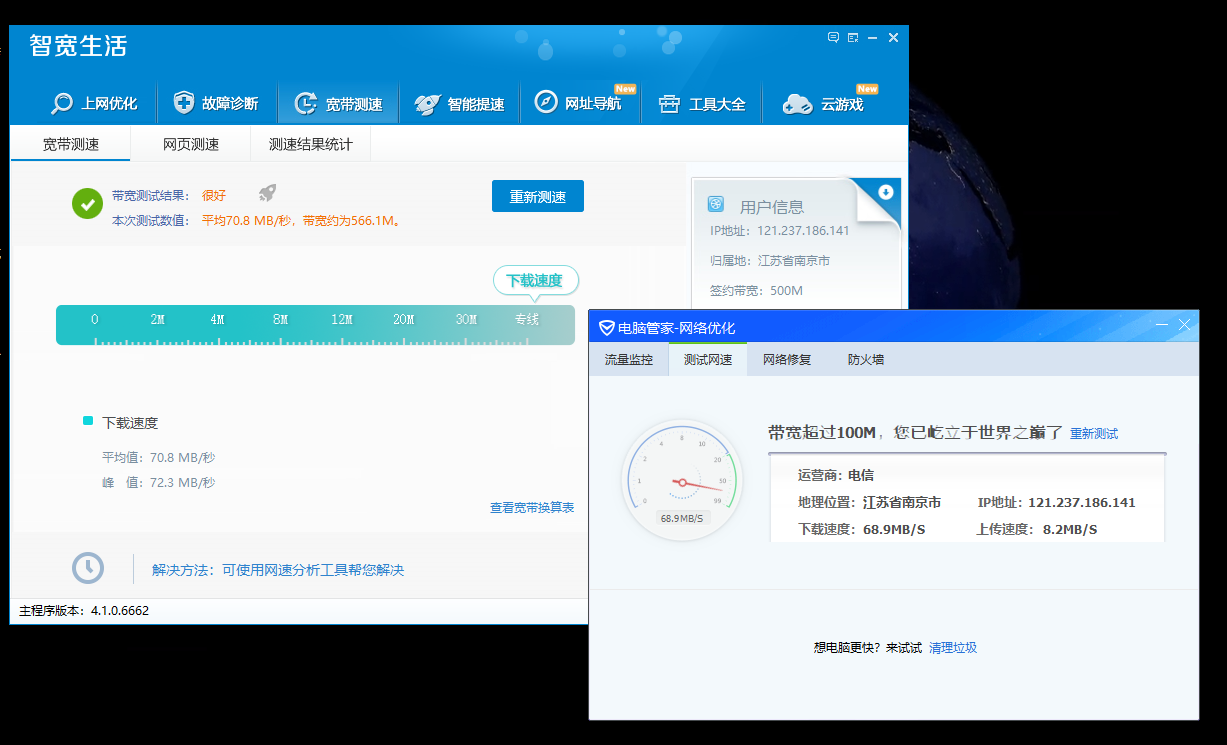Open the 测速结果统计 sub-tab
The height and width of the screenshot is (745, 1227).
(311, 144)
